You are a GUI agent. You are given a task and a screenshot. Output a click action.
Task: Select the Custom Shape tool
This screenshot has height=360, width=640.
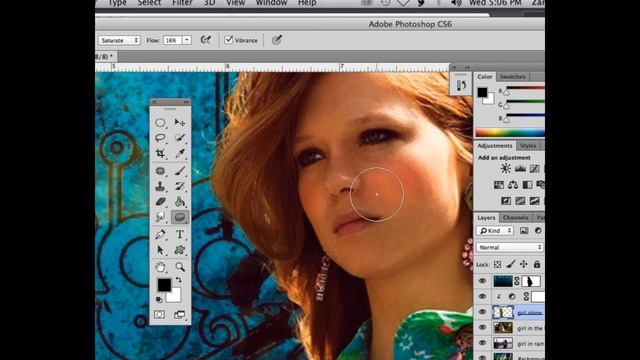[x=180, y=250]
